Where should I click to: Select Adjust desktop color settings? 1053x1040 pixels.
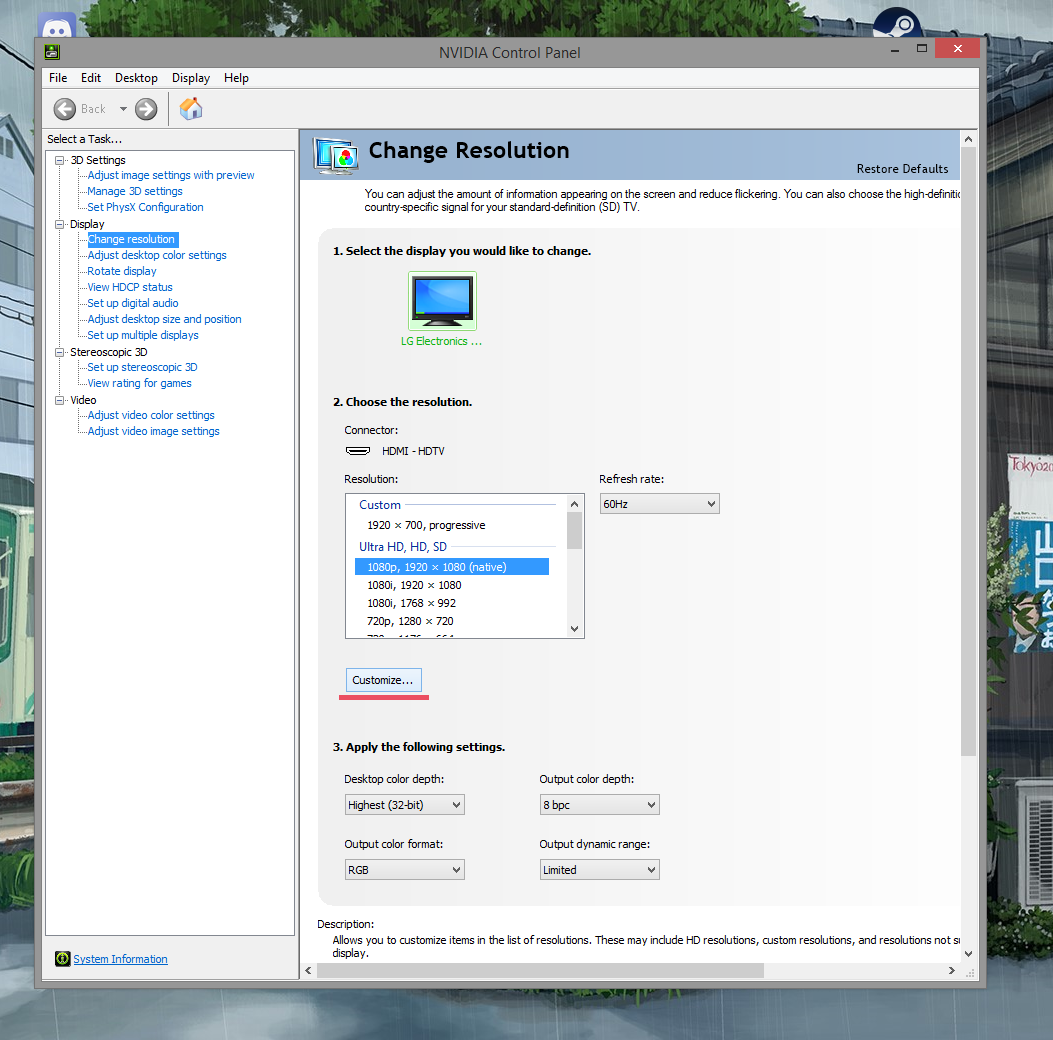pos(156,255)
